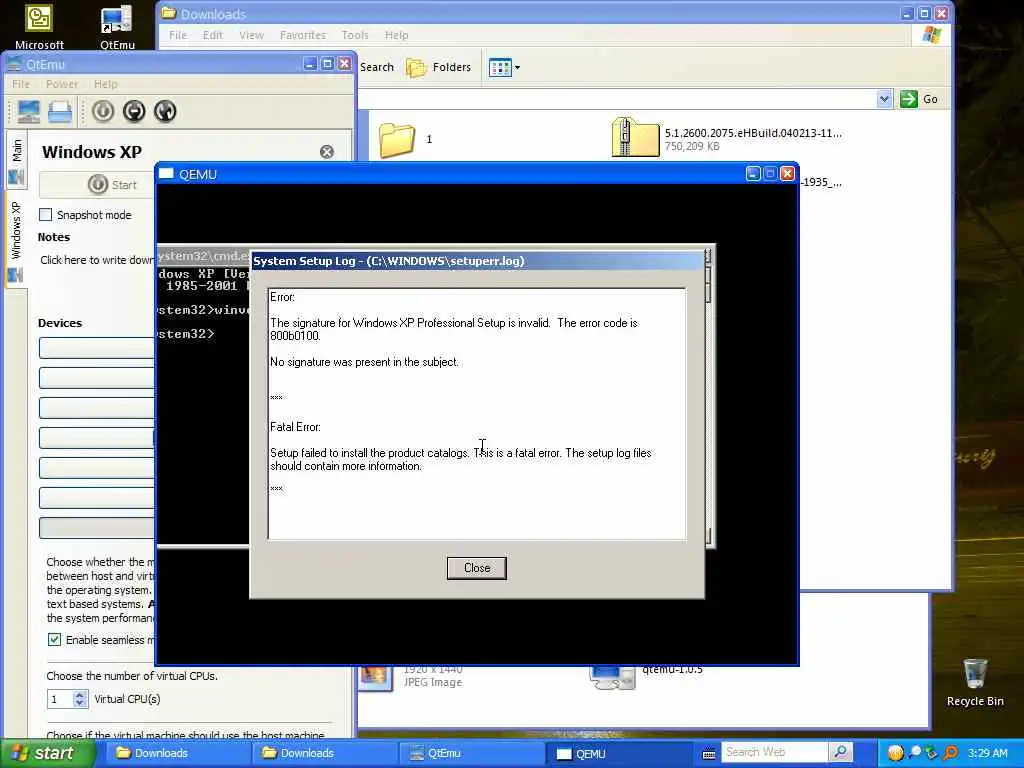Click the Search Web input field
1024x768 pixels.
coord(775,752)
